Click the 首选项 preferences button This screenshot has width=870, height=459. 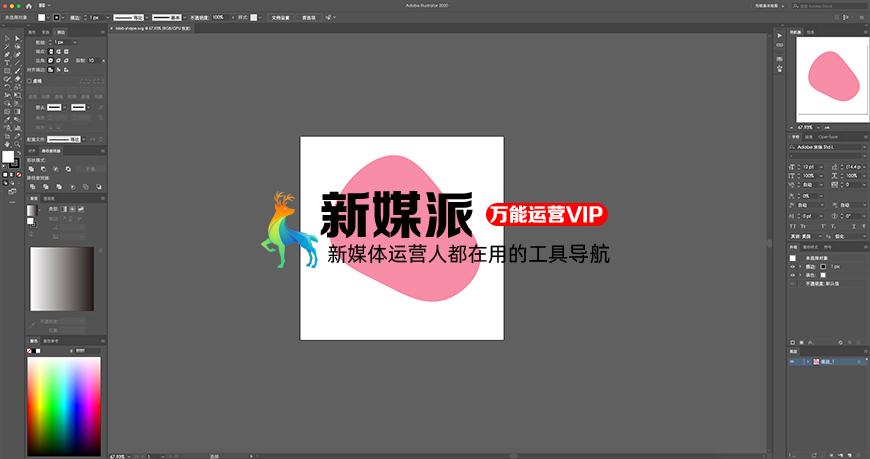pyautogui.click(x=308, y=18)
